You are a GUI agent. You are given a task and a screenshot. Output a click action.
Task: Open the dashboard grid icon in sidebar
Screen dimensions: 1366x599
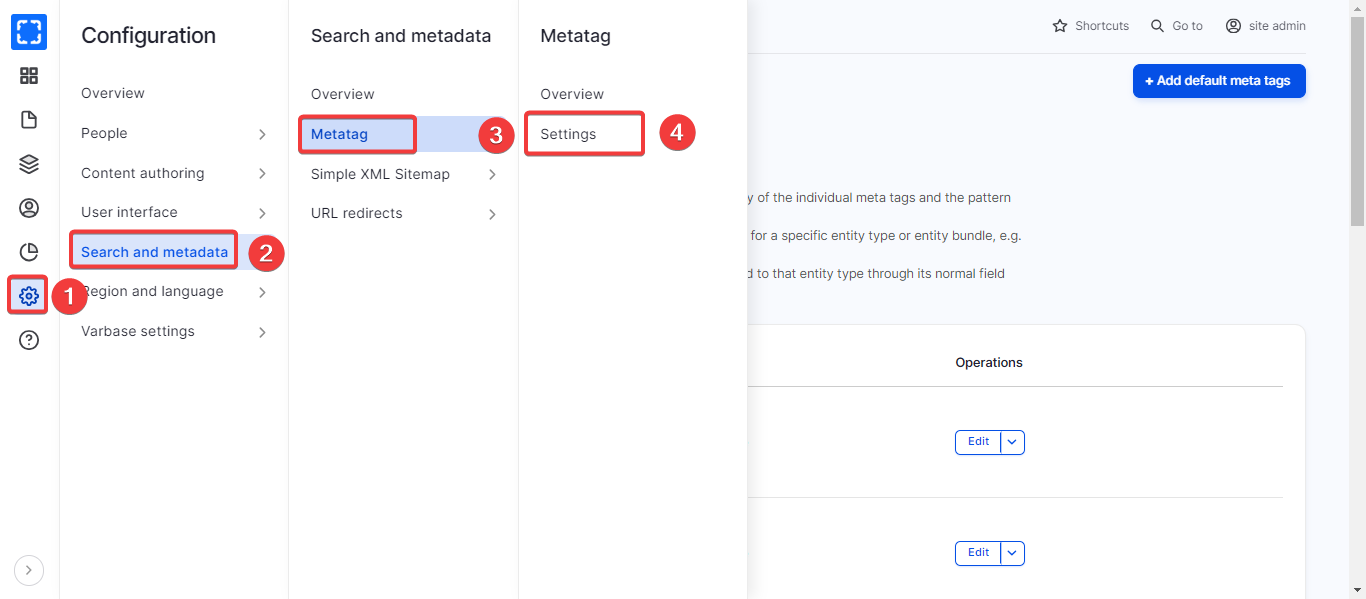tap(29, 76)
